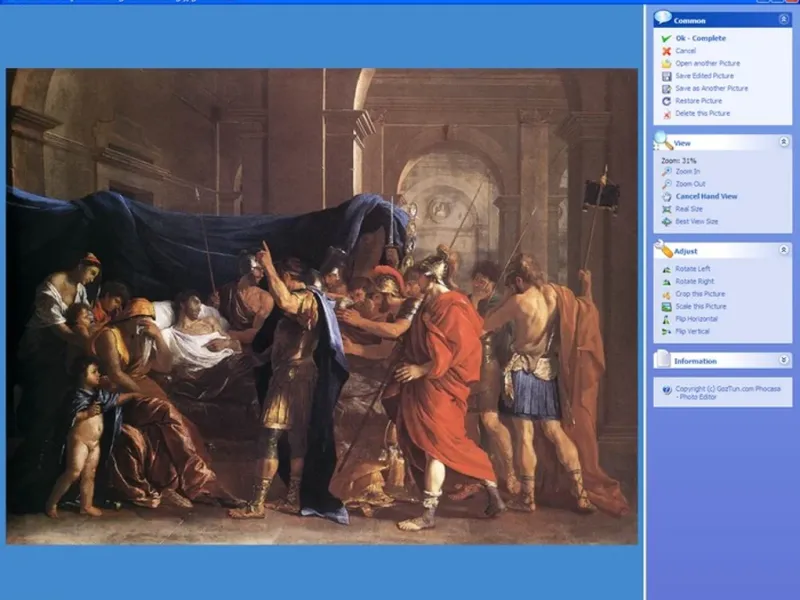This screenshot has height=600, width=800.
Task: Select Ok - Complete link
Action: coord(701,38)
